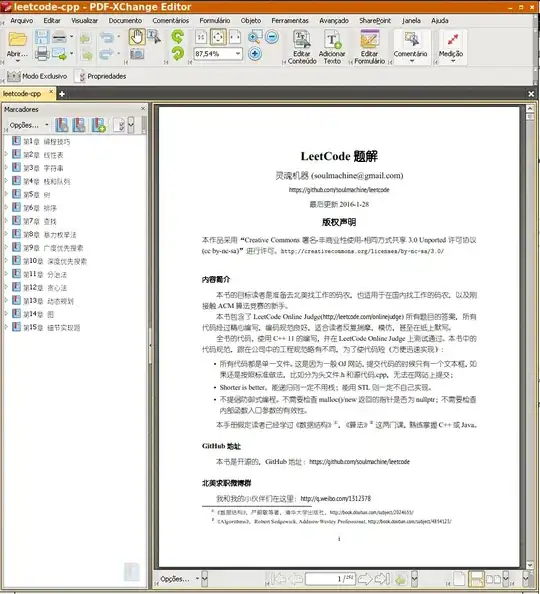This screenshot has height=594, width=540.
Task: Click the send by email envelope icon
Action: tap(59, 54)
